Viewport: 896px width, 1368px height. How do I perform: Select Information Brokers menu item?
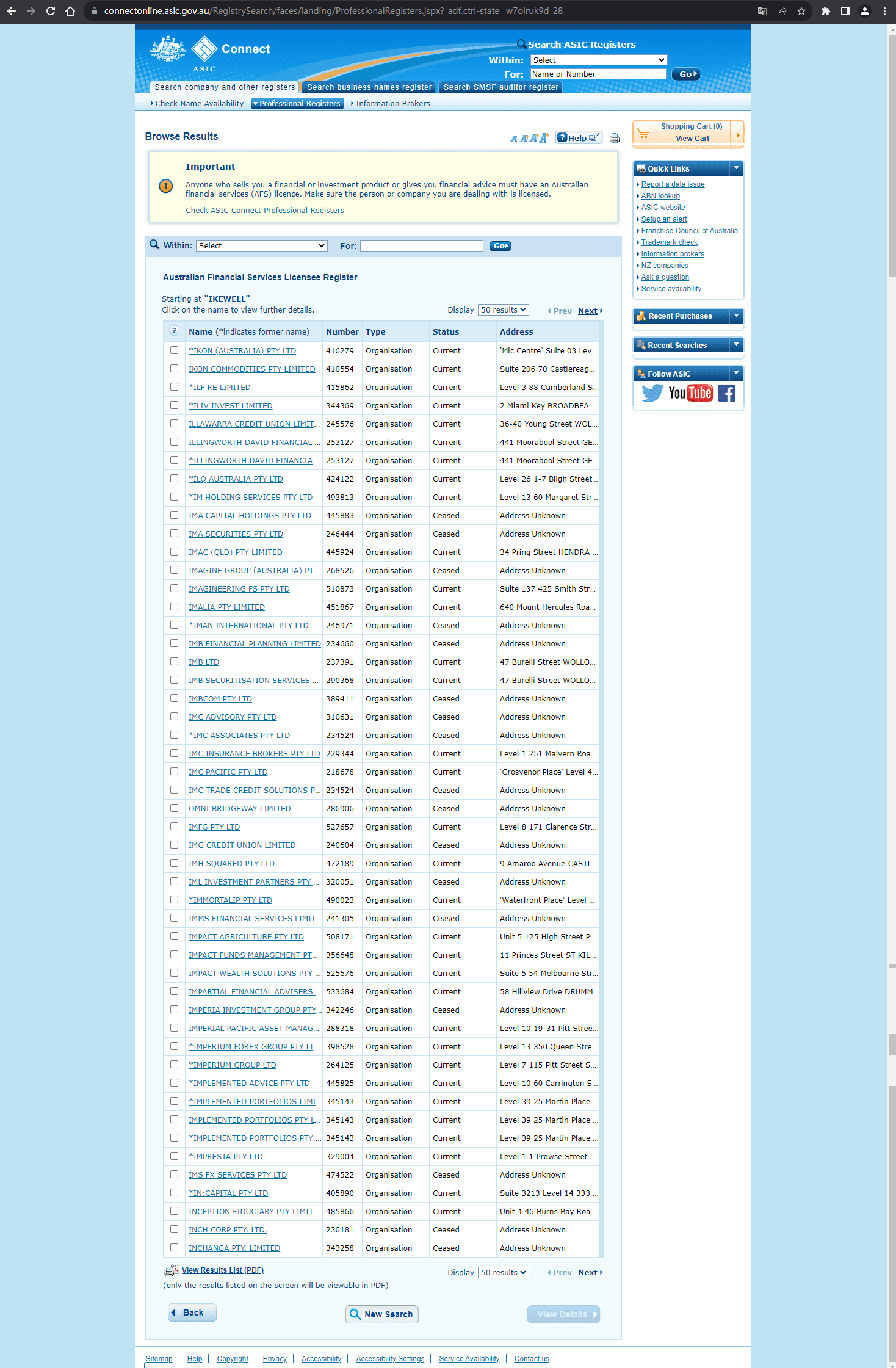tap(392, 104)
